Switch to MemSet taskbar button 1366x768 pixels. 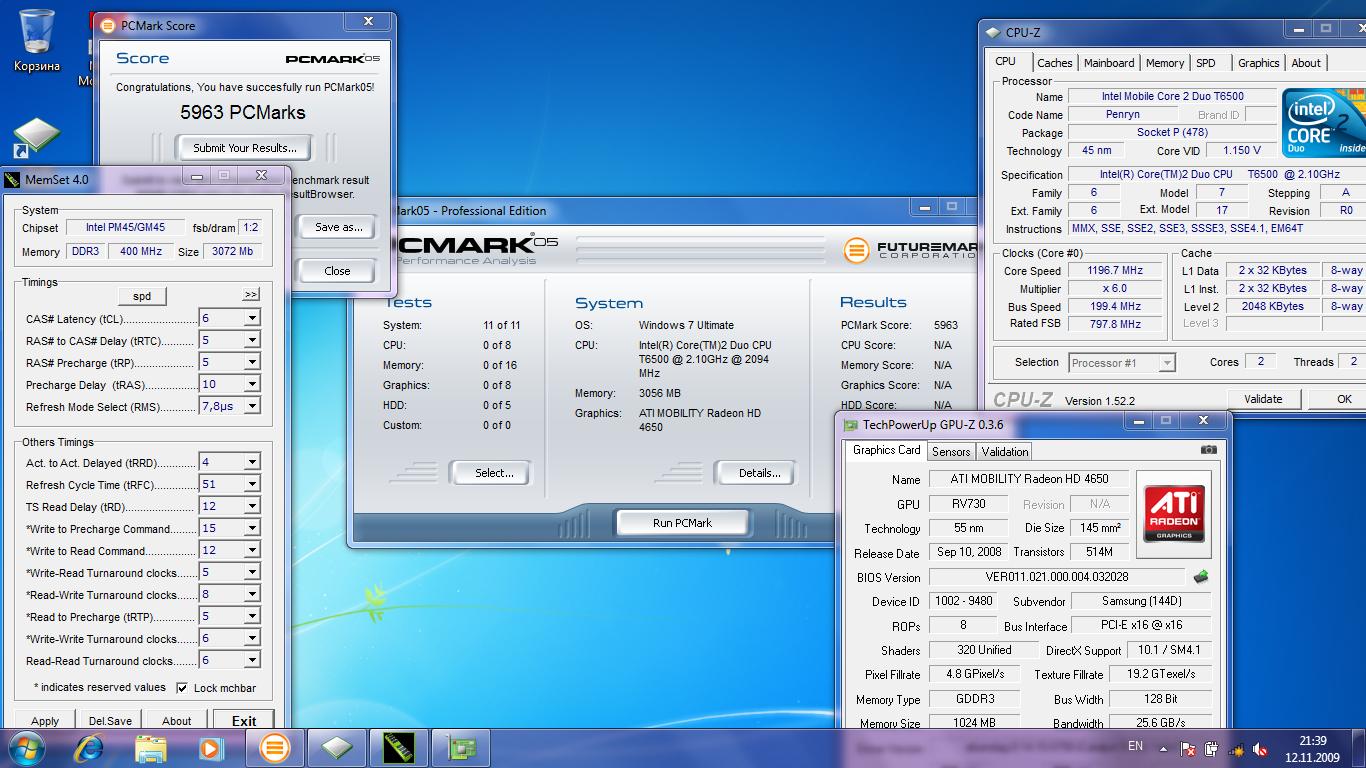coord(399,747)
